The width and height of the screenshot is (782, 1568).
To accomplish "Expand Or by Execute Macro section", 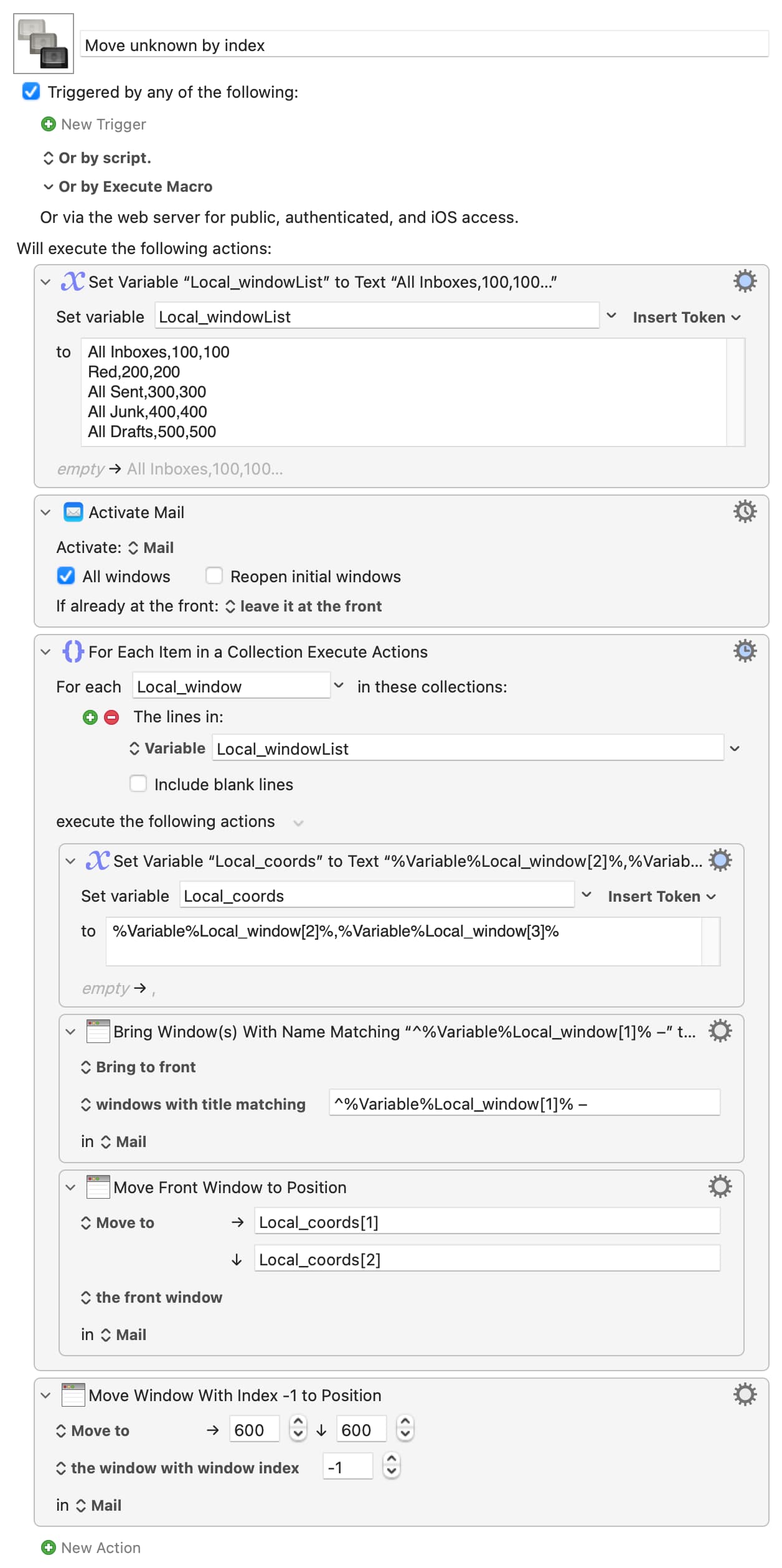I will (x=48, y=187).
